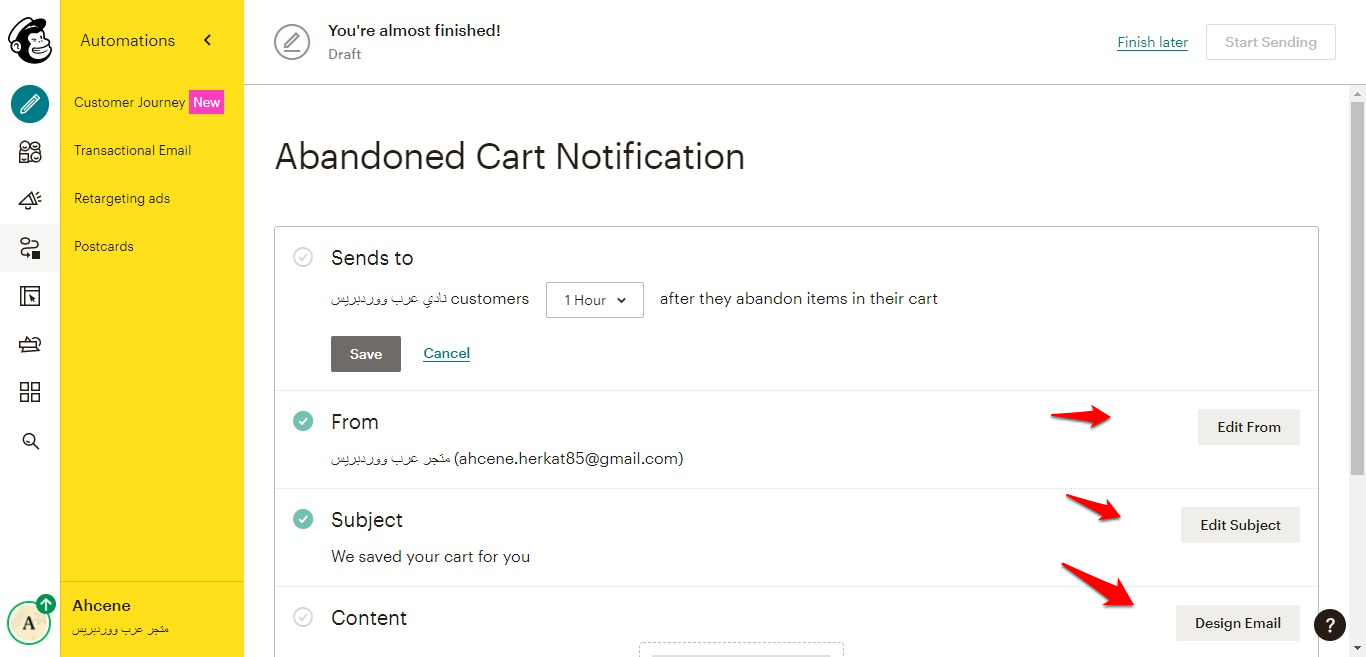The height and width of the screenshot is (657, 1366).
Task: Click the Mailchimp Freddie logo
Action: click(30, 40)
